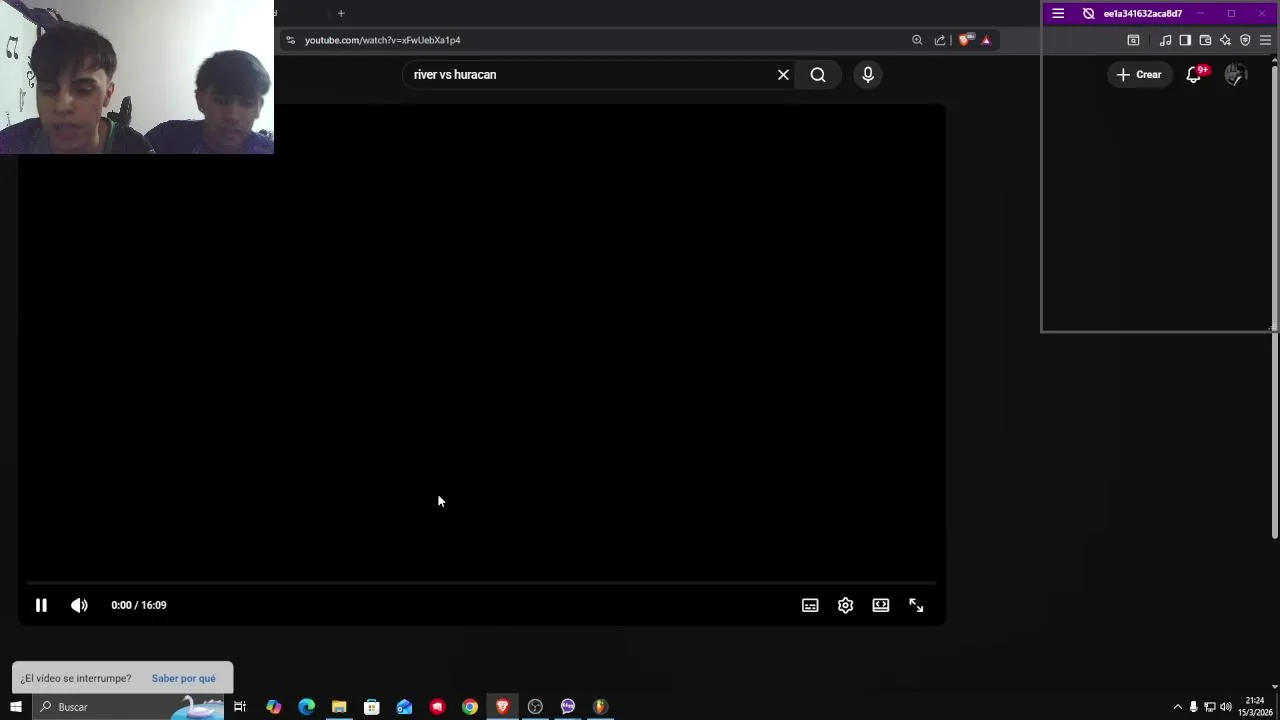Open FL Studio from the taskbar
The height and width of the screenshot is (720, 1280).
click(600, 707)
